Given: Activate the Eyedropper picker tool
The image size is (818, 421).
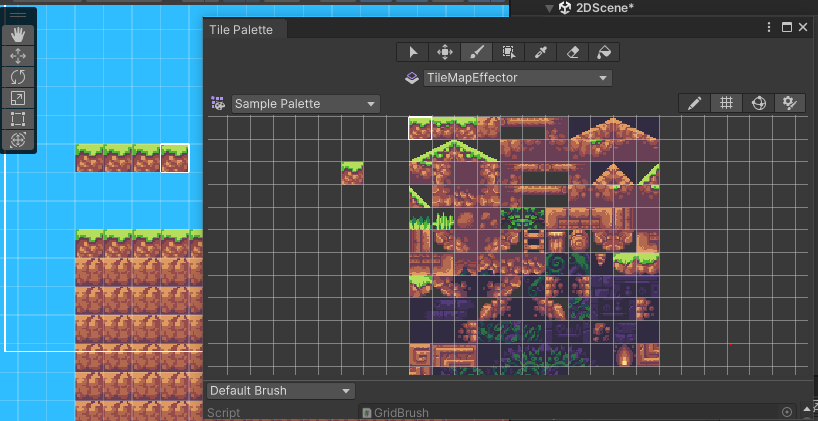Looking at the screenshot, I should click(540, 52).
